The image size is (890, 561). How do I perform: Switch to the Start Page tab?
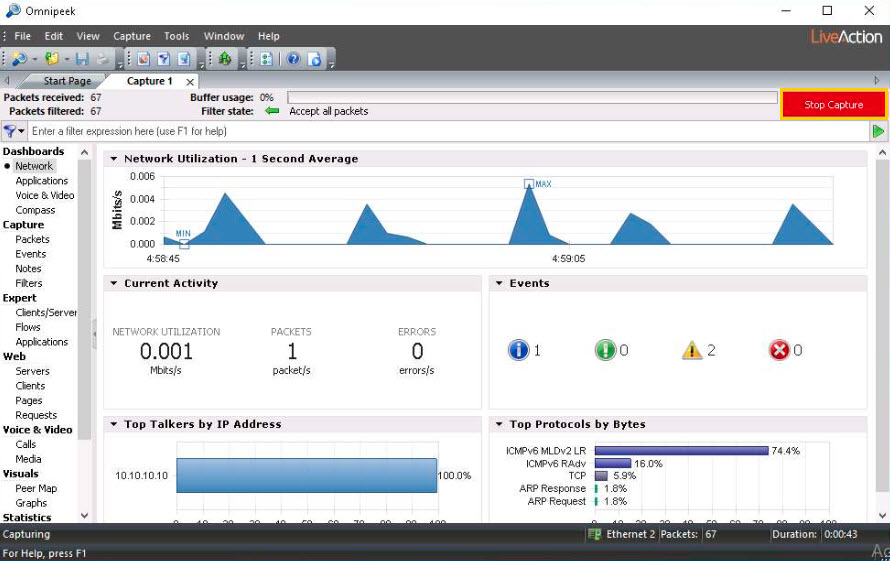click(67, 81)
